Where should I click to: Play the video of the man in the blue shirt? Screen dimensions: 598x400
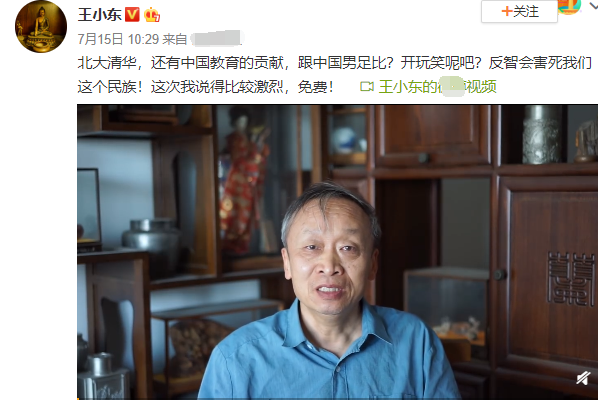(x=338, y=252)
